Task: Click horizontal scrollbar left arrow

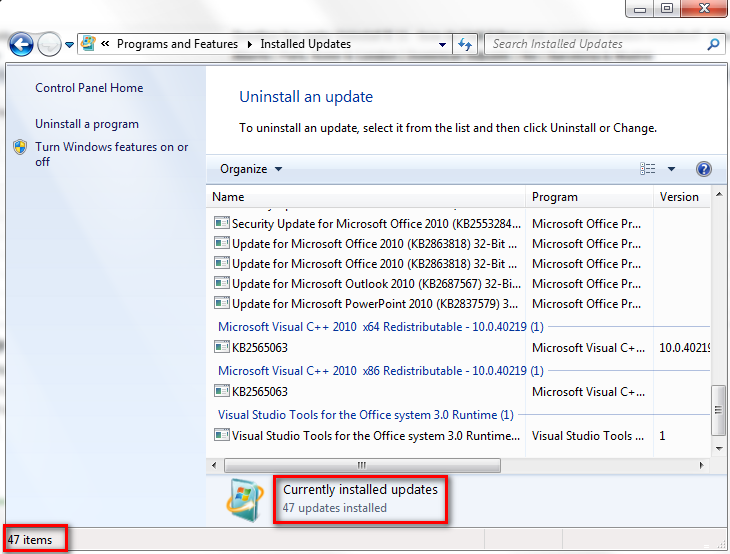Action: point(214,465)
